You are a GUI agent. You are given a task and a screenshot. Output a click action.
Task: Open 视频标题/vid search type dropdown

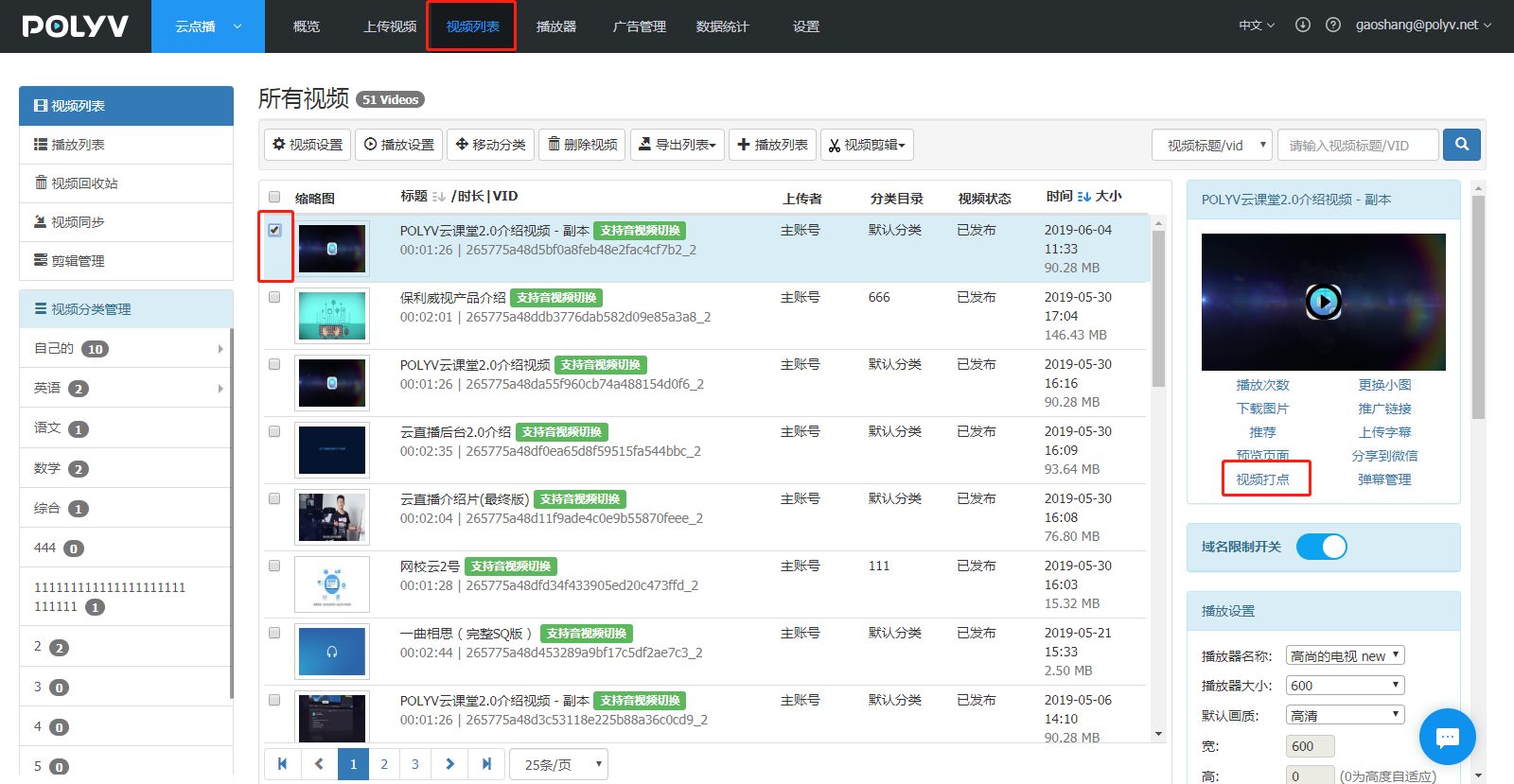pyautogui.click(x=1212, y=145)
